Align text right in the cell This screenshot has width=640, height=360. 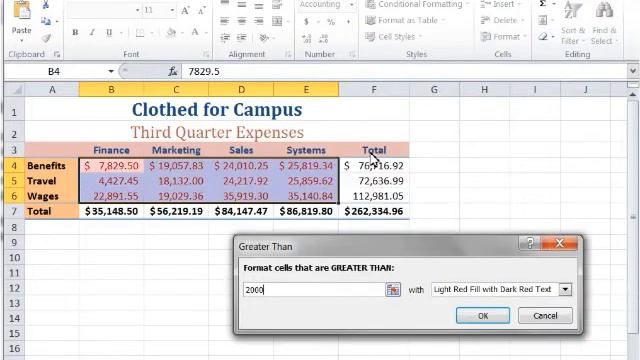pos(259,21)
